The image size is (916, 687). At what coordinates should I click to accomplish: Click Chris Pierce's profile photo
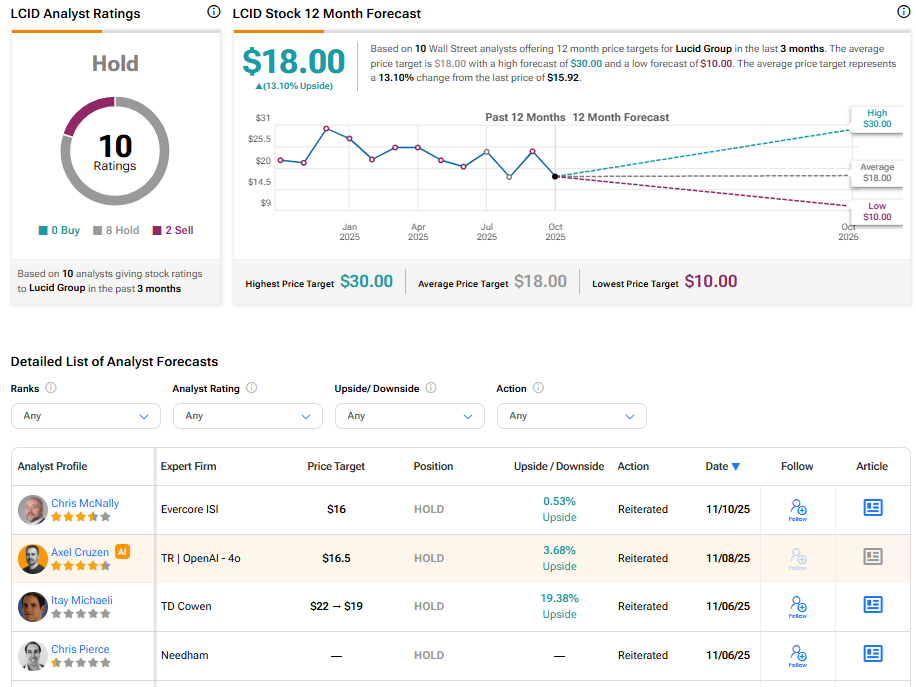(33, 656)
